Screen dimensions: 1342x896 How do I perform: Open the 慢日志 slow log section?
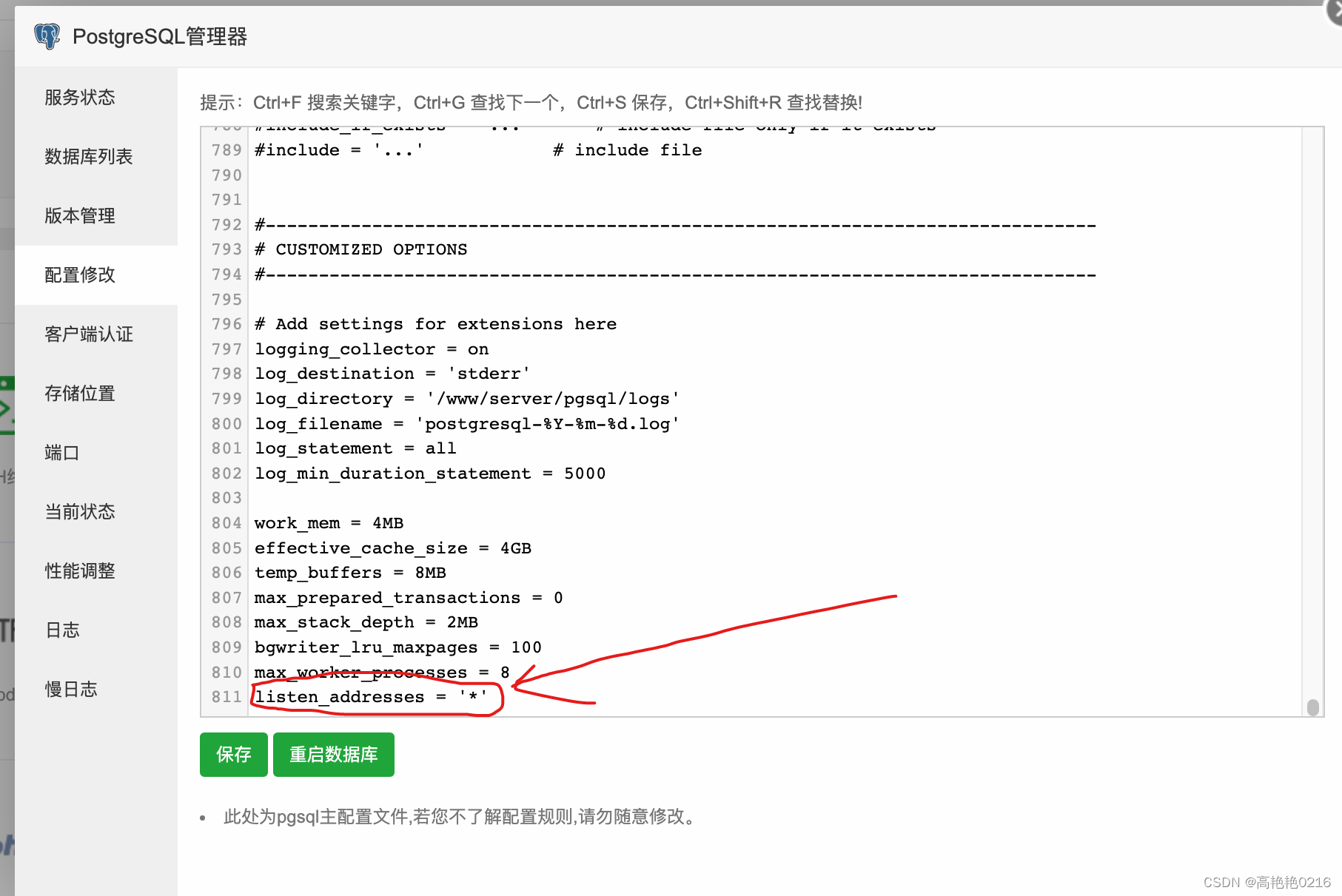click(70, 689)
